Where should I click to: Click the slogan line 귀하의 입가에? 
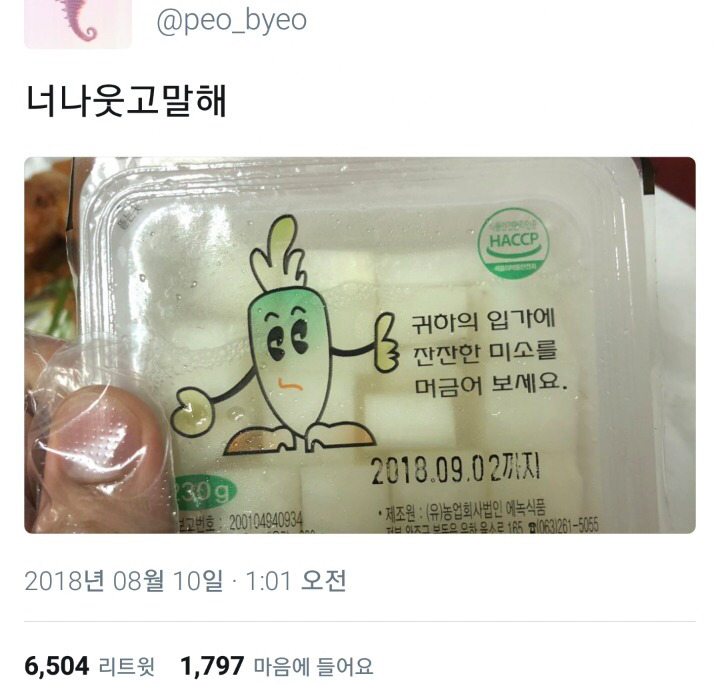483,320
